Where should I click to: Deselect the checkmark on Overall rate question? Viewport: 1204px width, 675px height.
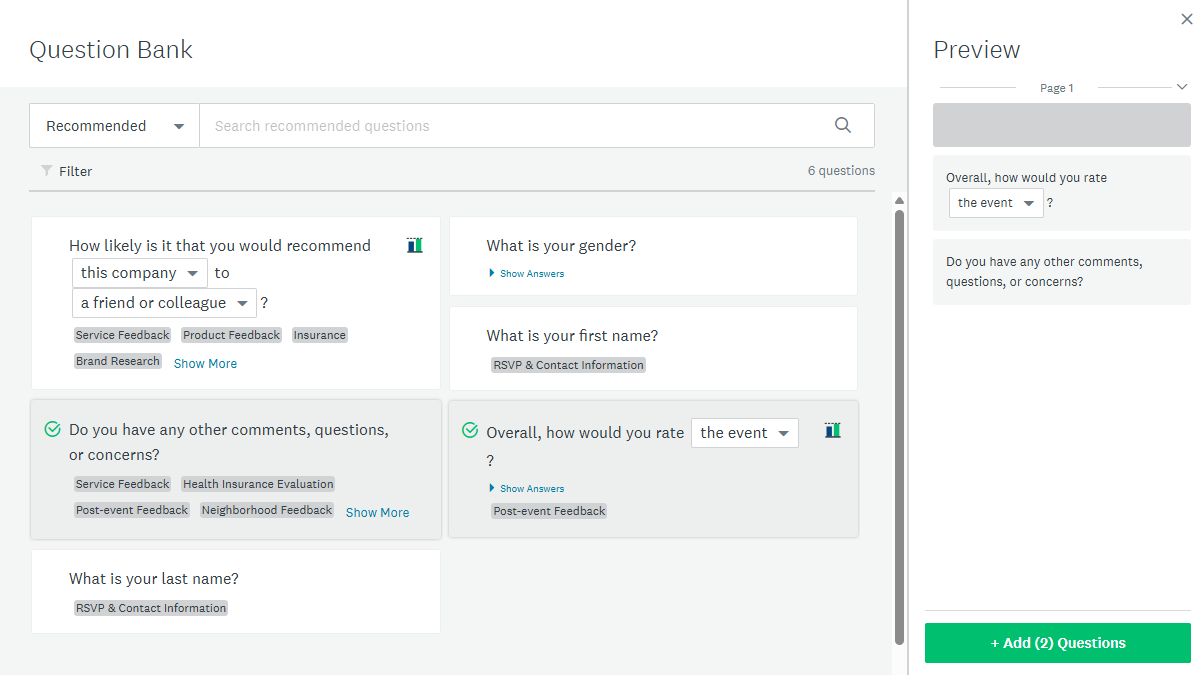(x=470, y=430)
